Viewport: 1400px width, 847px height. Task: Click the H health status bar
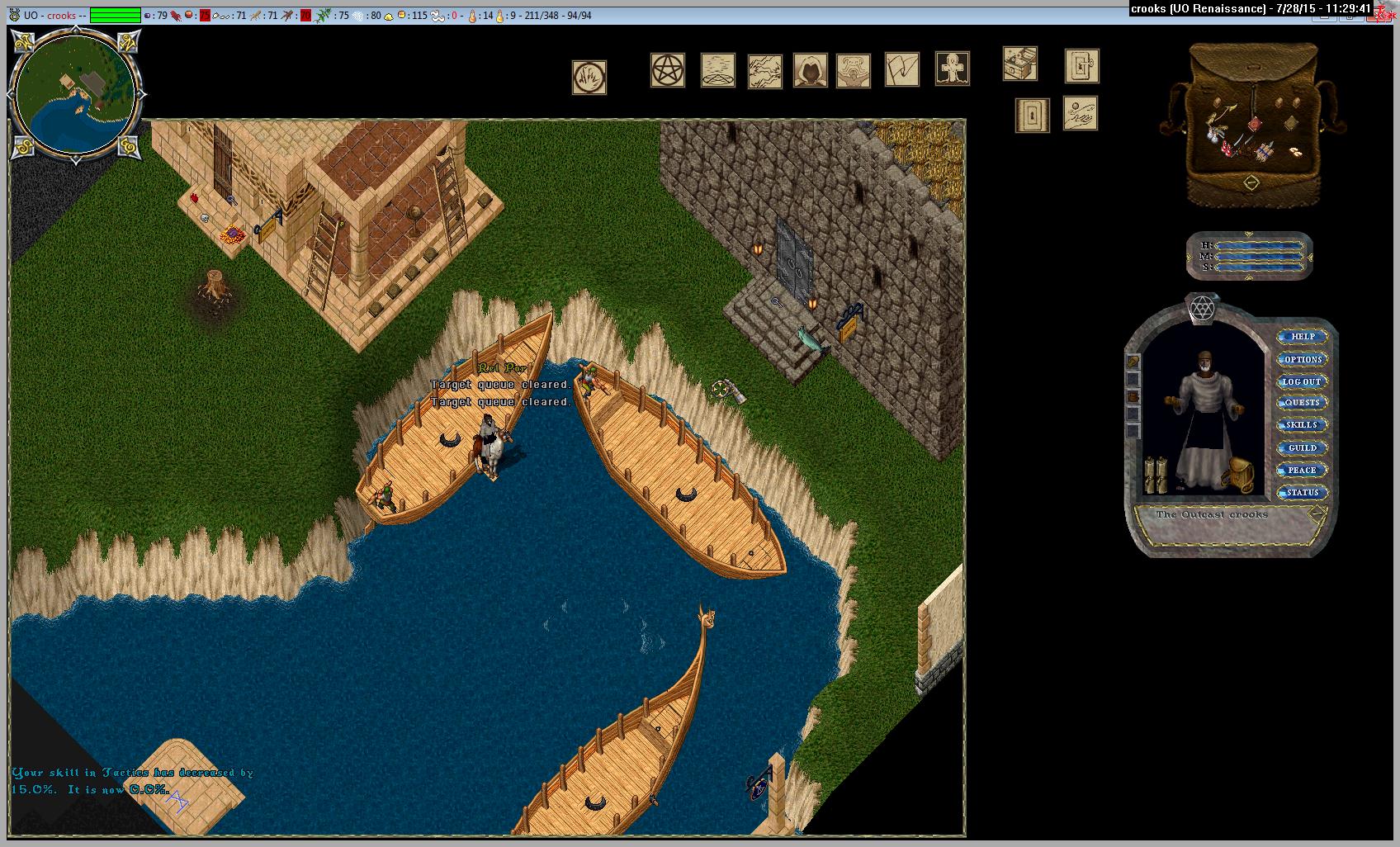coord(1260,245)
